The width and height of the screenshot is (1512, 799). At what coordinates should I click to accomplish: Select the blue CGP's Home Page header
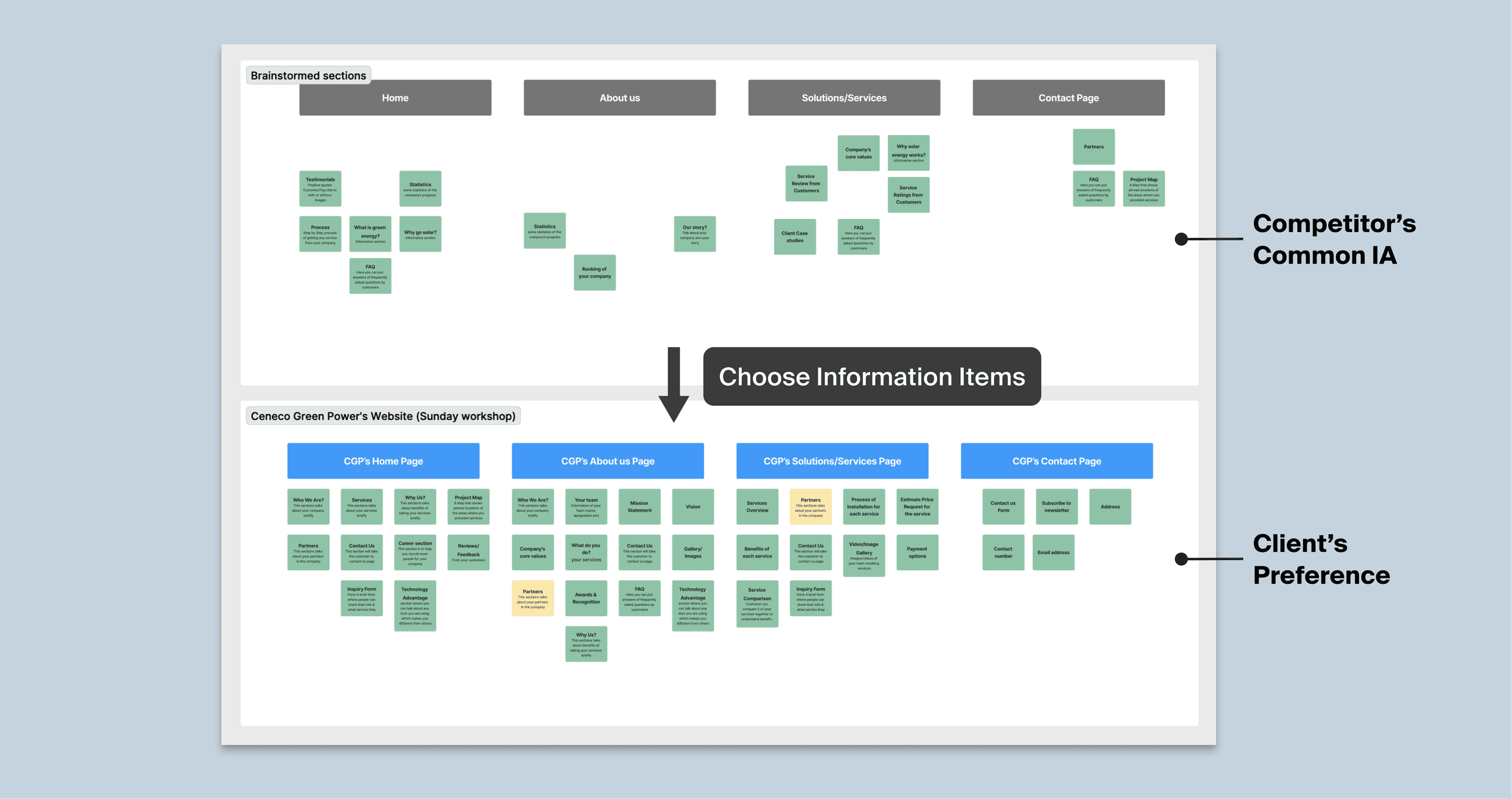(383, 461)
